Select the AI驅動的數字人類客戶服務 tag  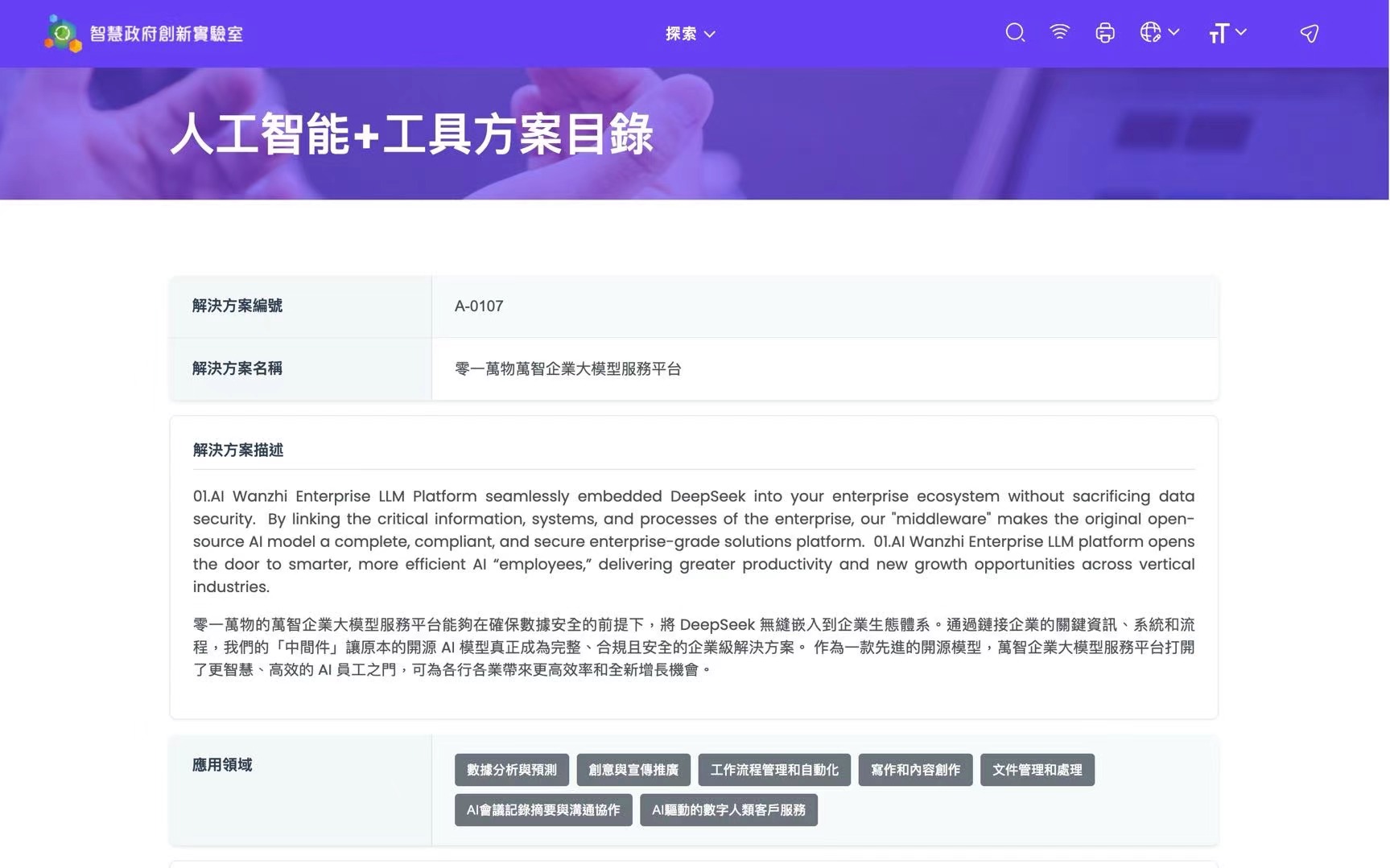tap(728, 810)
